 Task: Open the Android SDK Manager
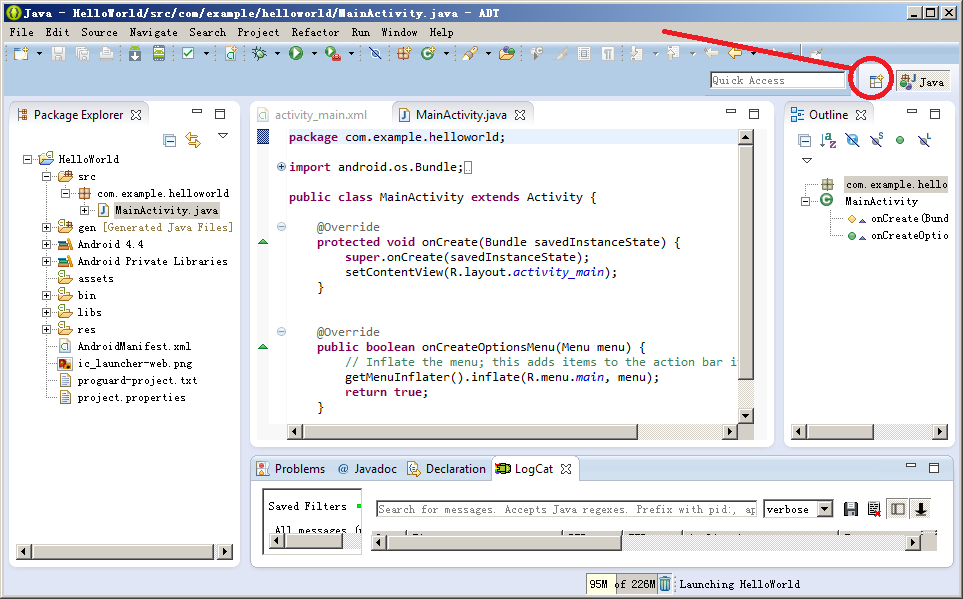tap(135, 54)
